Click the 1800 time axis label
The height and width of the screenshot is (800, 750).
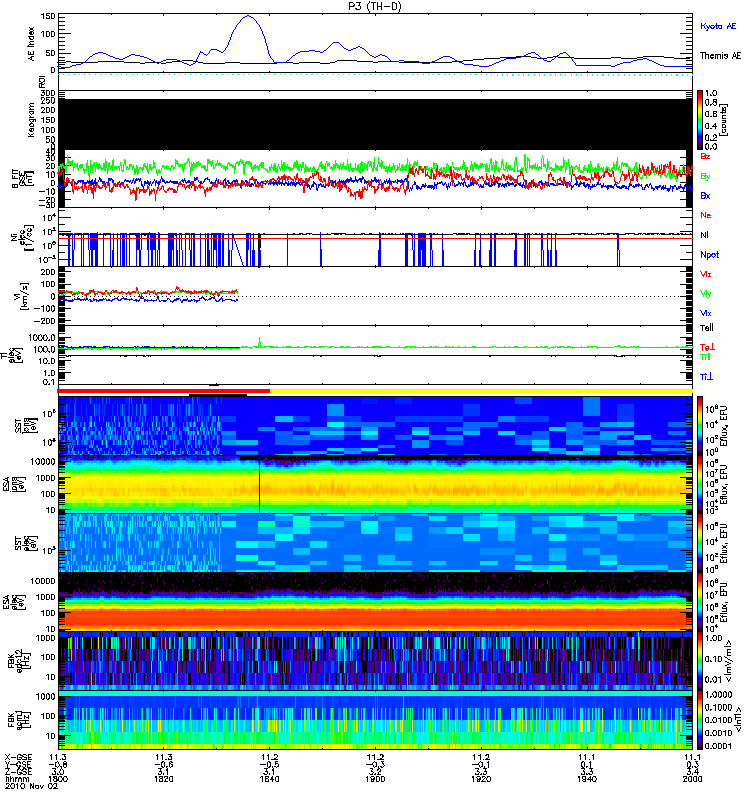[x=58, y=779]
